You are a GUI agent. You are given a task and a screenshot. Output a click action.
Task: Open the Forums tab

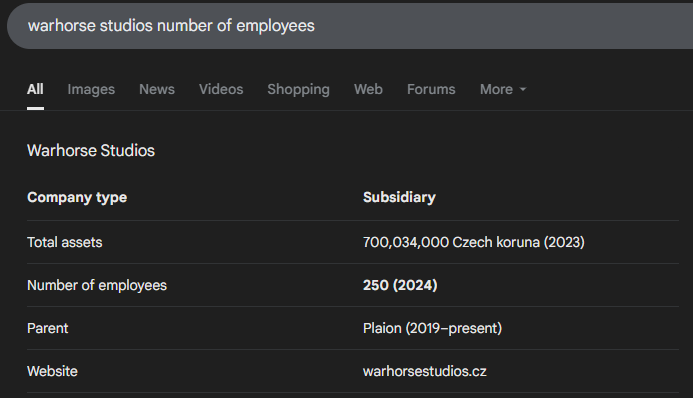(x=431, y=89)
